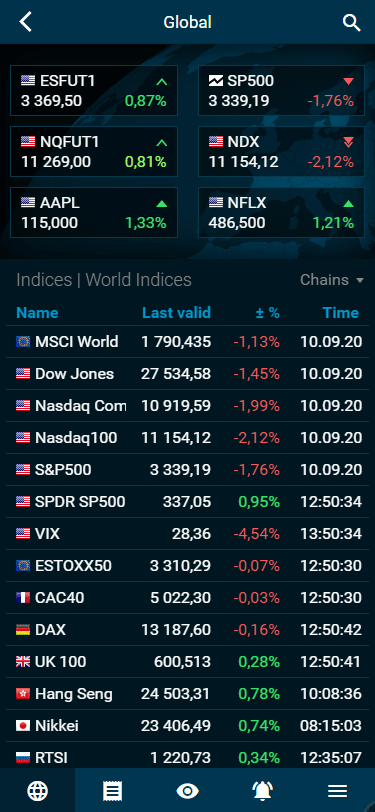Open the NFLX quote tile
375x812 pixels.
(x=281, y=212)
